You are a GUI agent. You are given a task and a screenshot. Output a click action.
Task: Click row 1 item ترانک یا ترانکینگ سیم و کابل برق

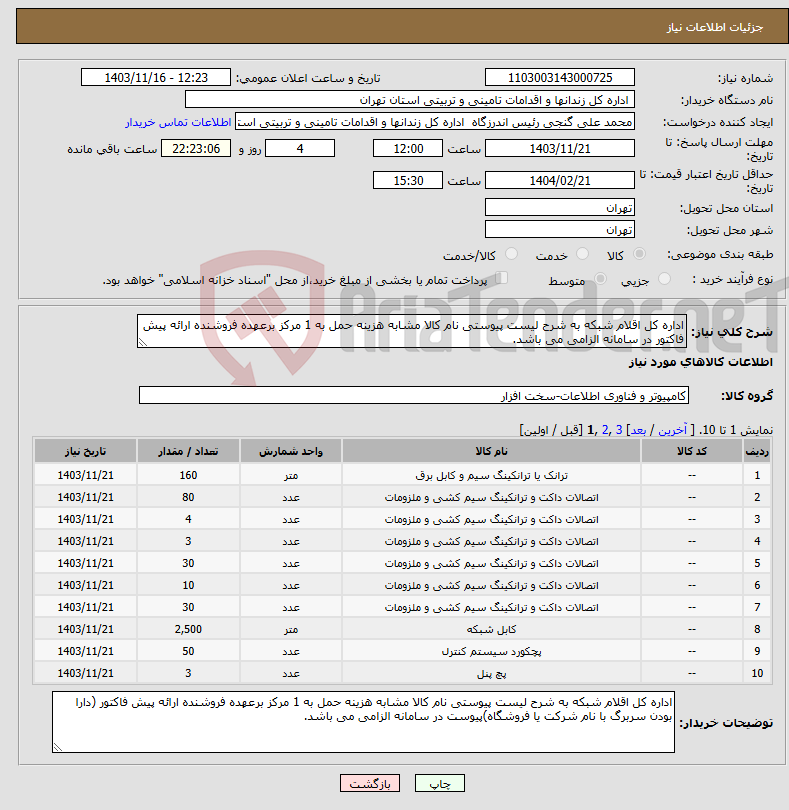tap(491, 475)
